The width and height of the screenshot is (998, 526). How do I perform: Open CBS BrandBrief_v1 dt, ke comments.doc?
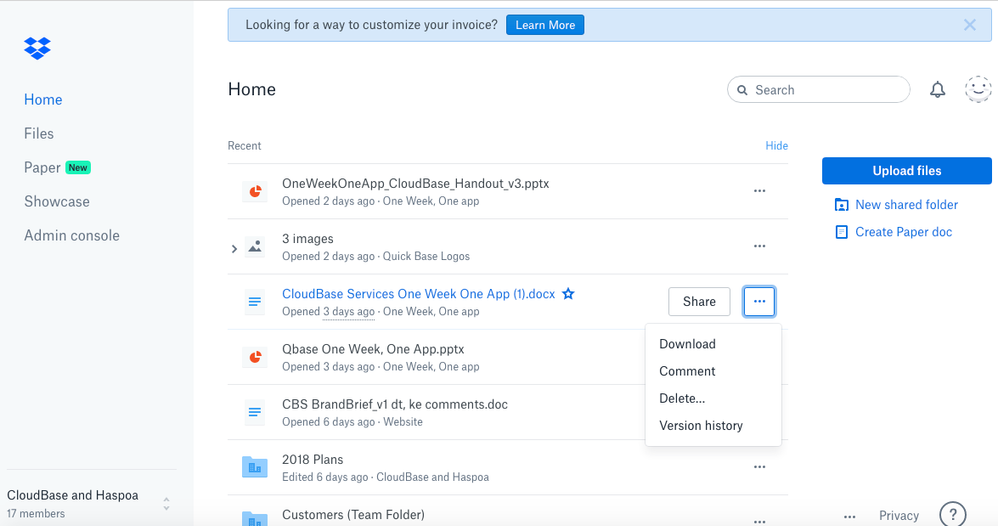[x=395, y=404]
